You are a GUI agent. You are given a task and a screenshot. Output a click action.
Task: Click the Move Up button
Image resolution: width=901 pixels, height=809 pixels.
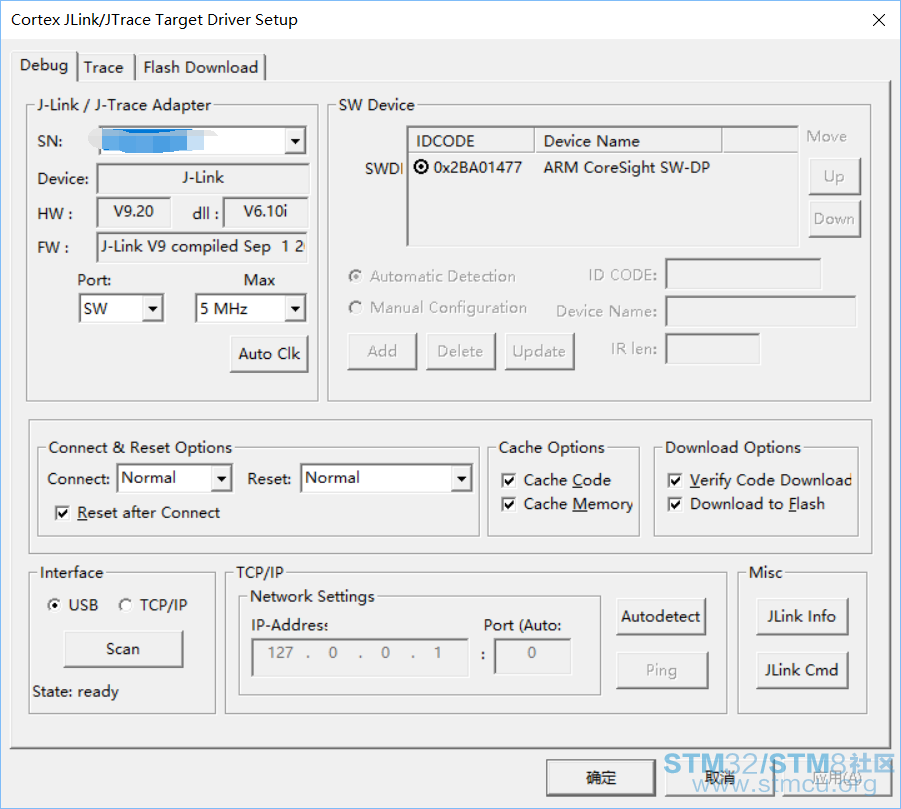click(834, 176)
